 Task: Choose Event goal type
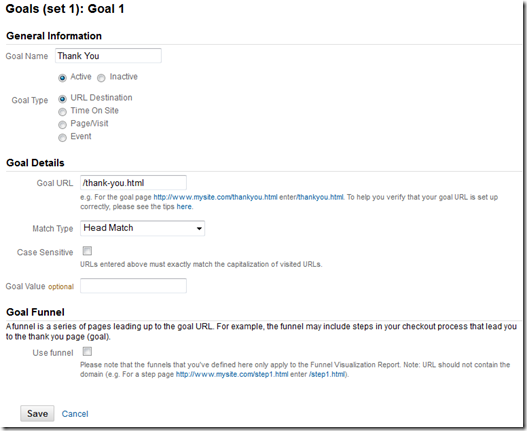click(x=62, y=138)
